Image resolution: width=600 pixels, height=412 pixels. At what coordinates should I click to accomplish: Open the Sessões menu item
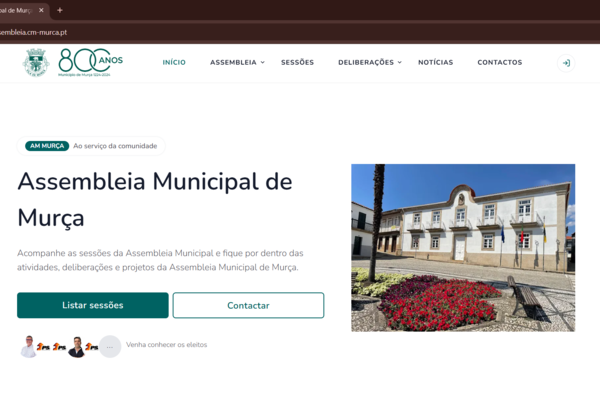[x=297, y=63]
